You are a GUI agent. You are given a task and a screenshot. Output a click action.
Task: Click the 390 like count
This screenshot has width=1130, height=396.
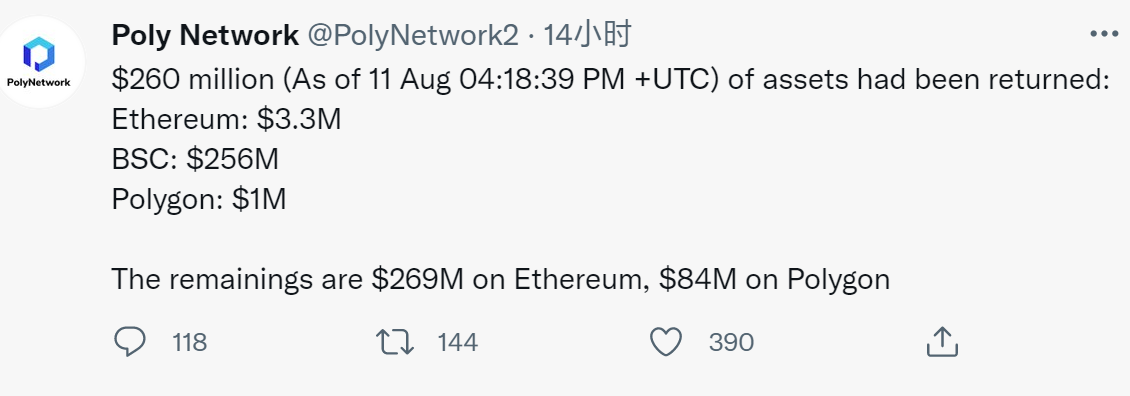click(731, 342)
